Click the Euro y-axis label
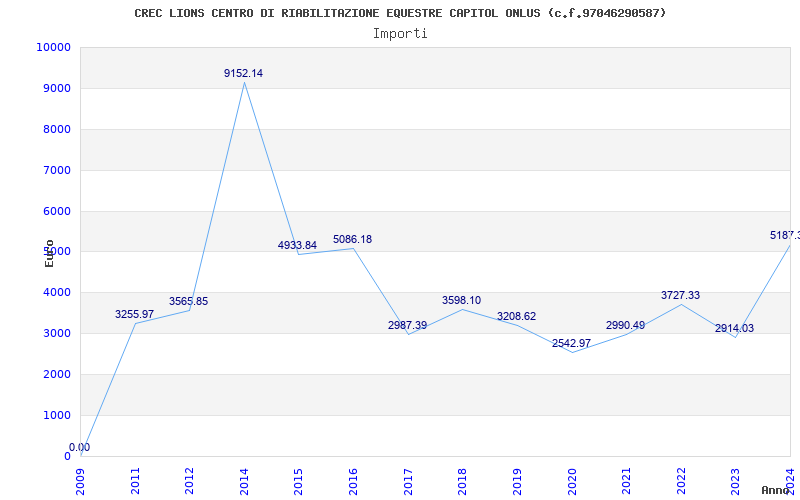Viewport: 800px width, 500px height. pyautogui.click(x=49, y=253)
